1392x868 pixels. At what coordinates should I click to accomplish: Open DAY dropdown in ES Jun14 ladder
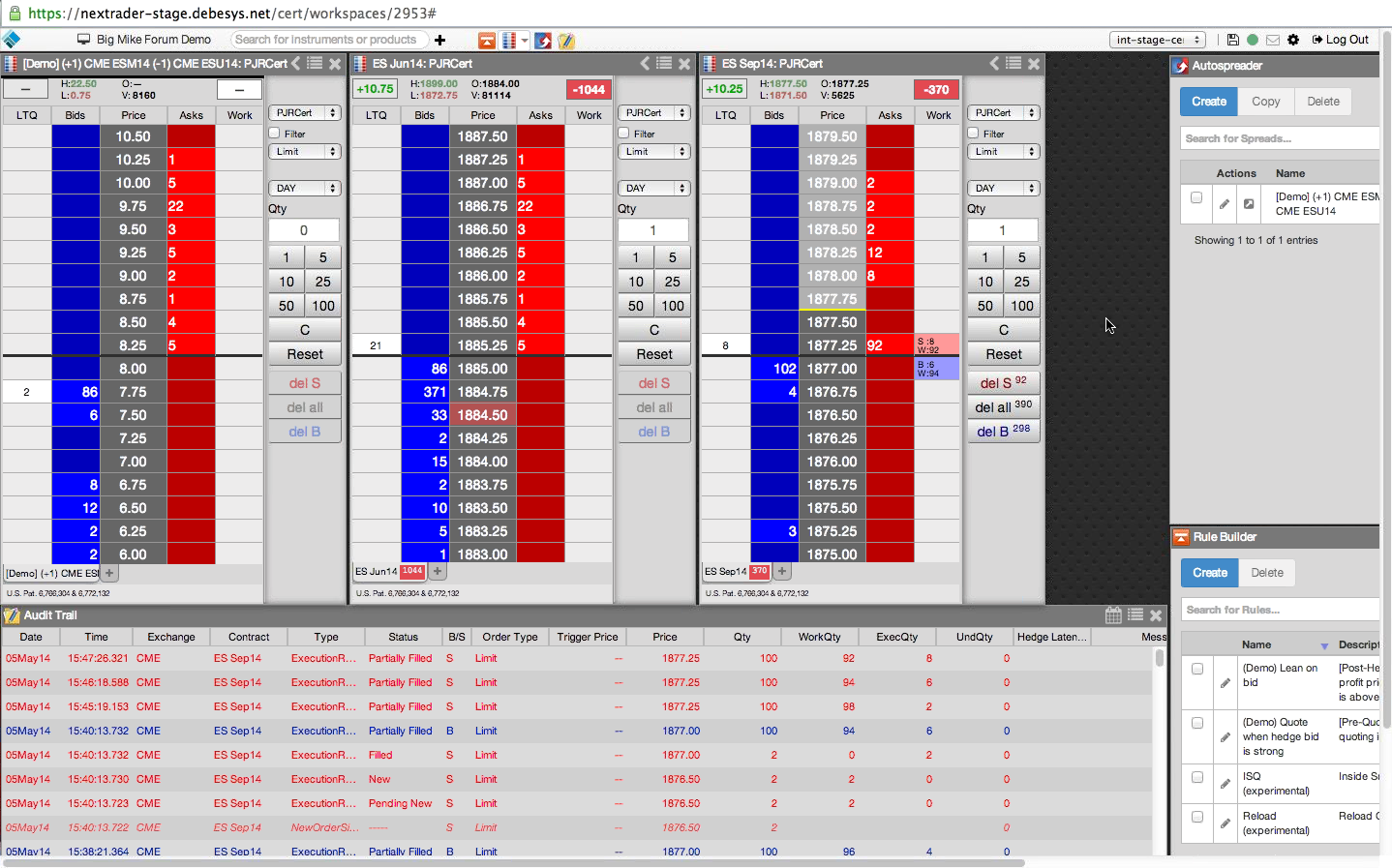654,189
